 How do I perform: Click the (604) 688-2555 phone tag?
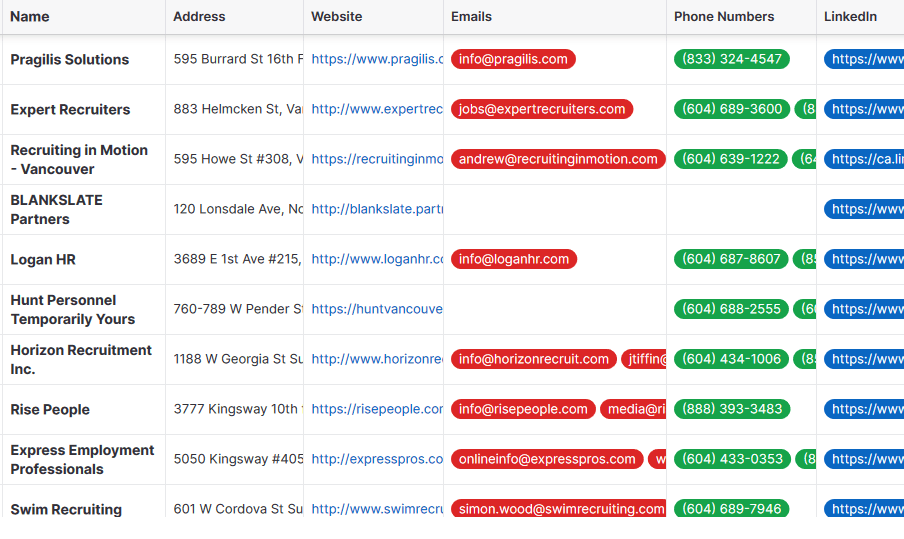pyautogui.click(x=732, y=309)
